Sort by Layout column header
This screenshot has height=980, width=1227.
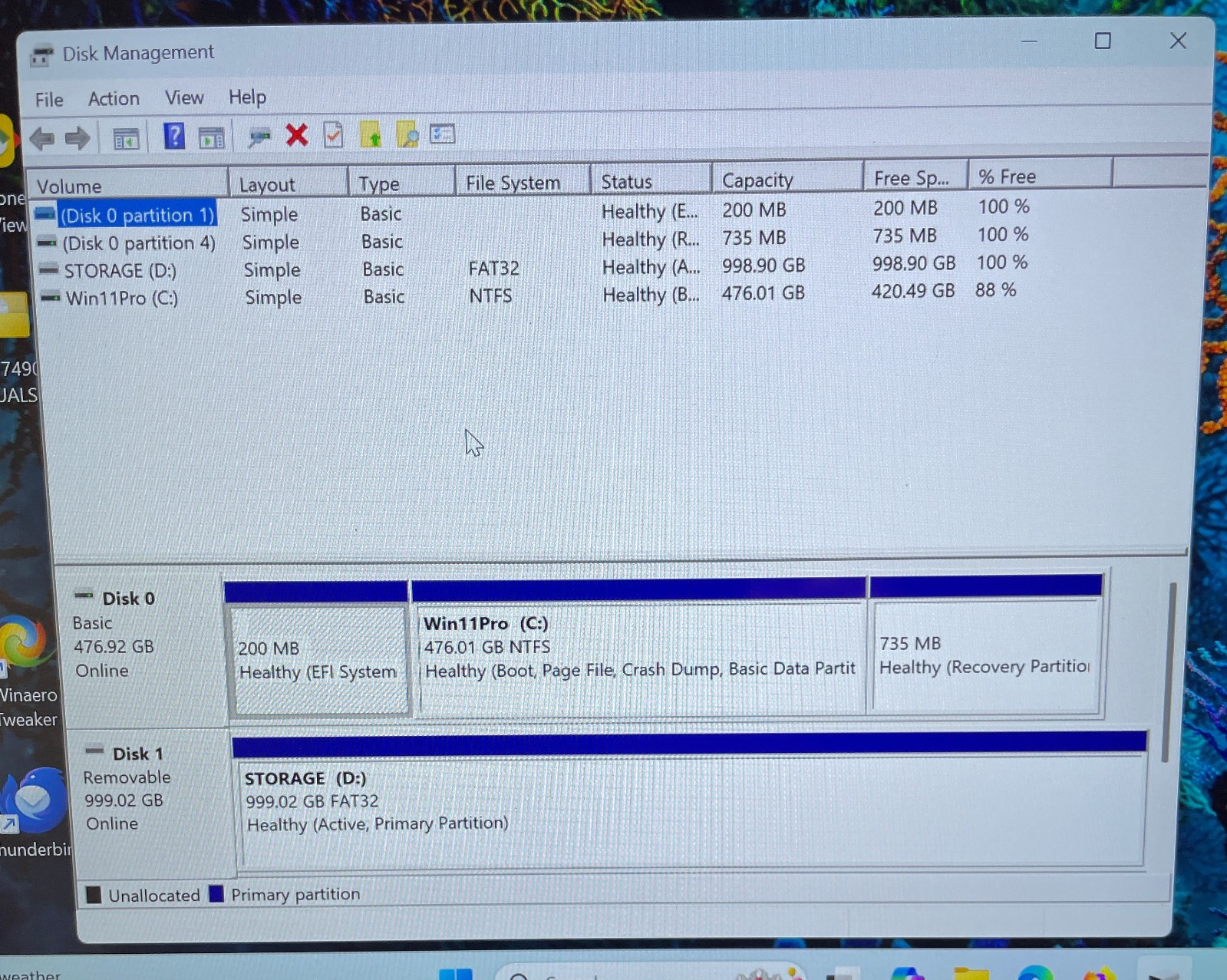(288, 184)
